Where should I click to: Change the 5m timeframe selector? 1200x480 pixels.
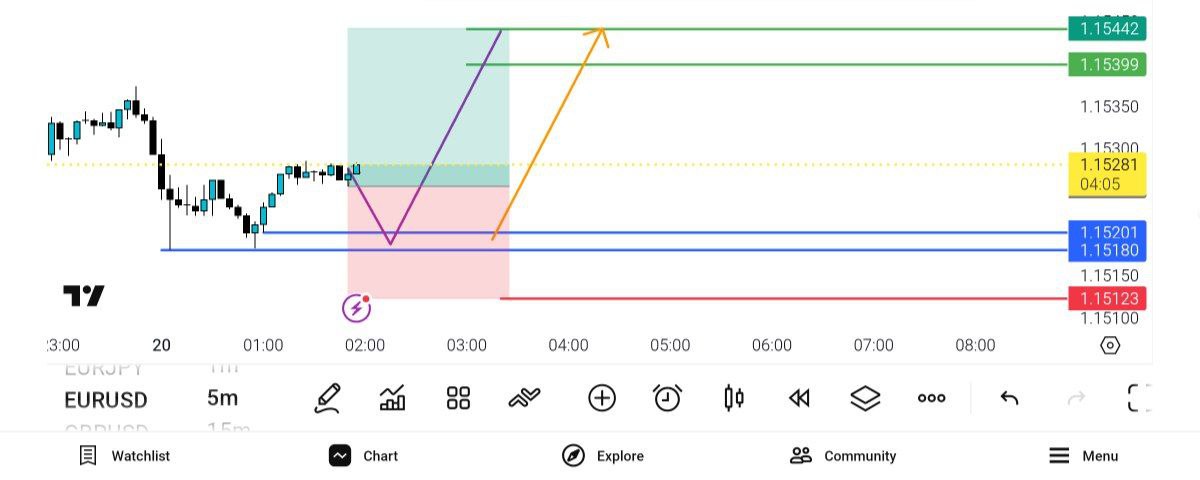(x=222, y=399)
